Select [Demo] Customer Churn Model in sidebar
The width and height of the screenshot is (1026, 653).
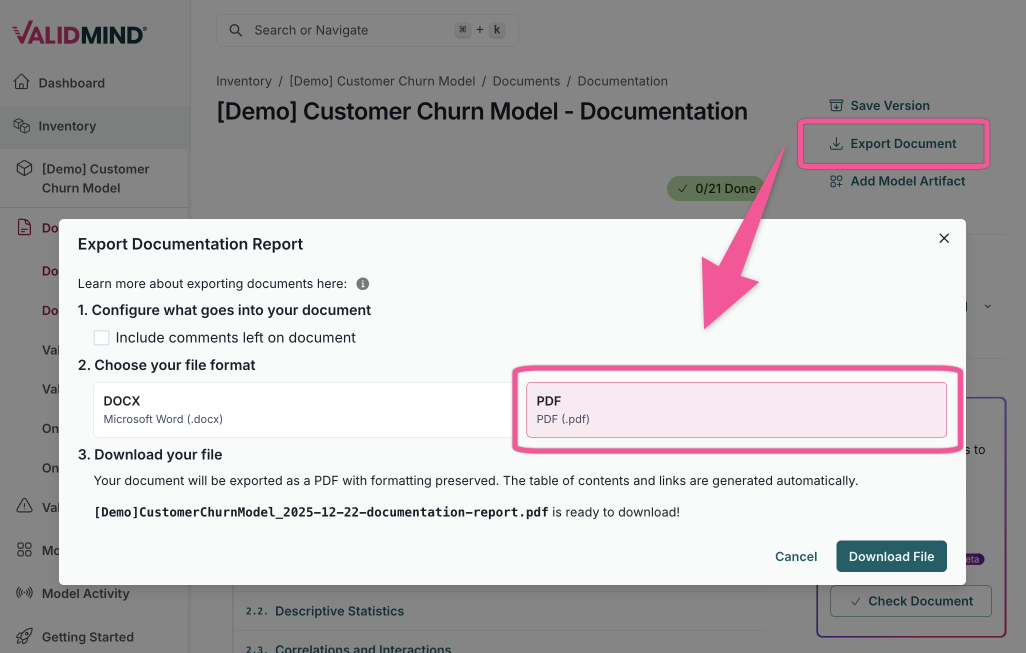(95, 178)
